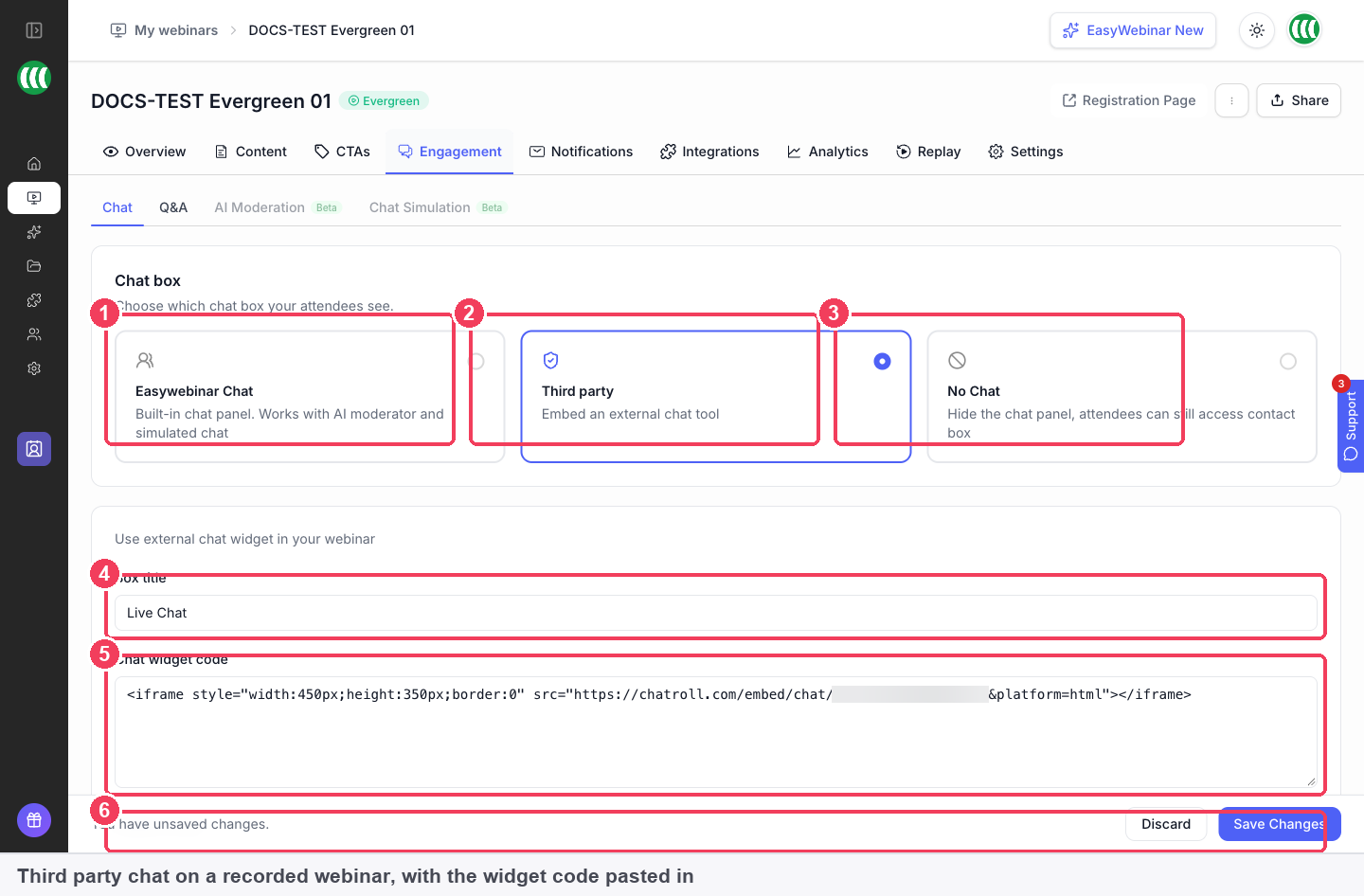1364x896 pixels.
Task: Switch to the Chat Simulation sub-tab
Action: point(436,207)
